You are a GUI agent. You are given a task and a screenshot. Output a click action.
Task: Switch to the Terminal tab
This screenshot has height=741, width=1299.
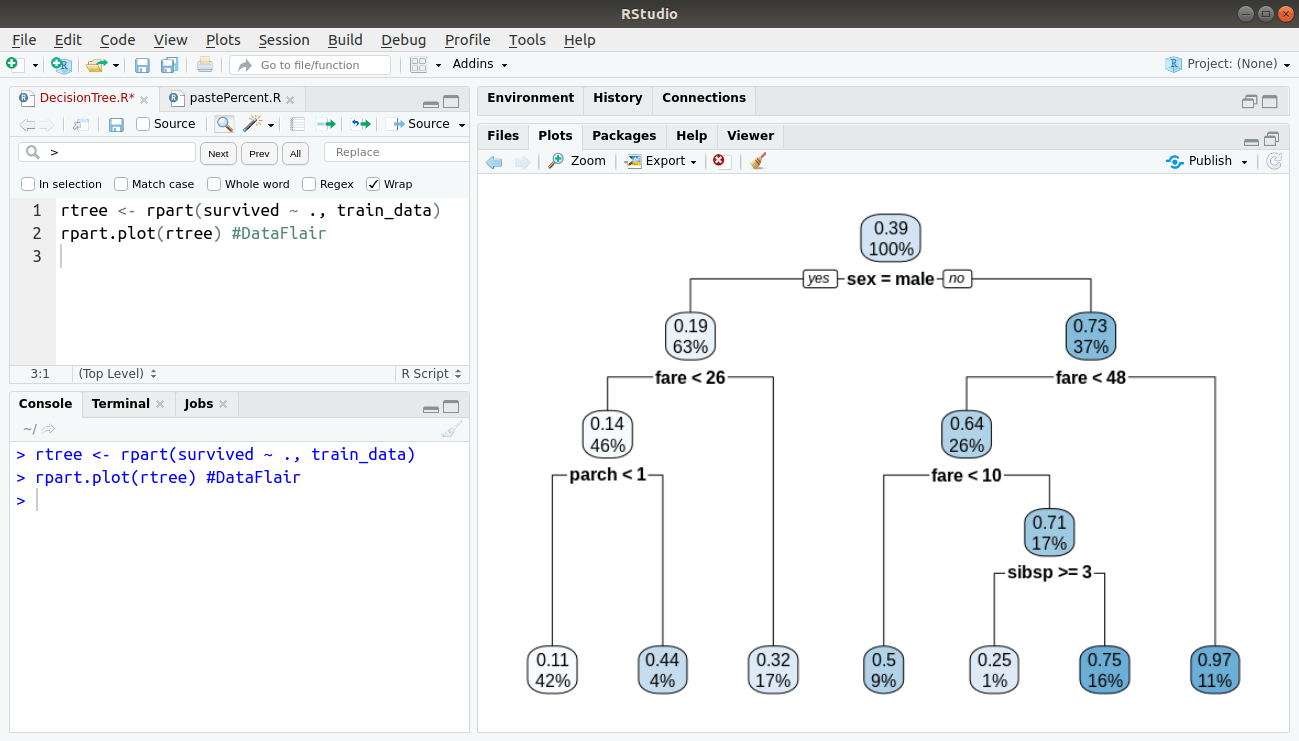pyautogui.click(x=120, y=404)
